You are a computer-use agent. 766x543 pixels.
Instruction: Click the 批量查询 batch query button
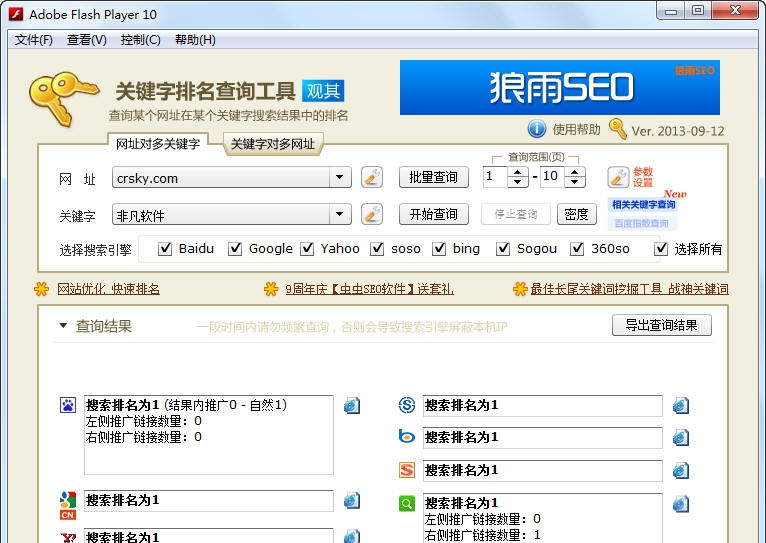433,177
